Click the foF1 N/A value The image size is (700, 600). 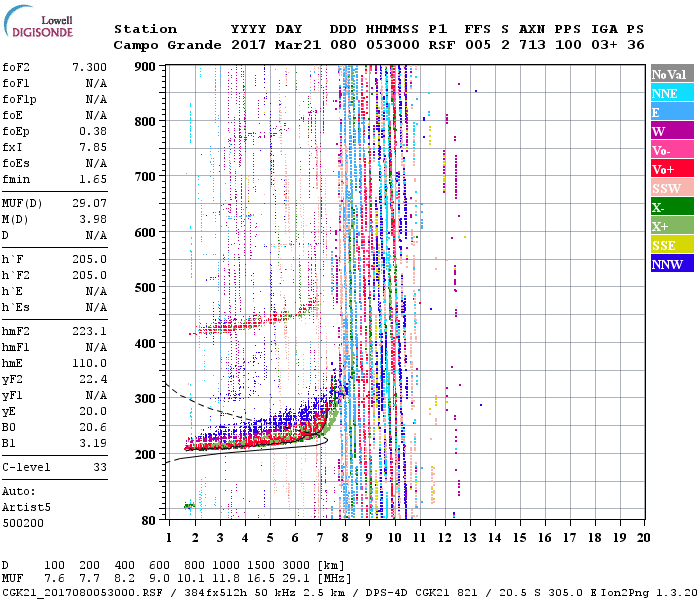(x=96, y=83)
